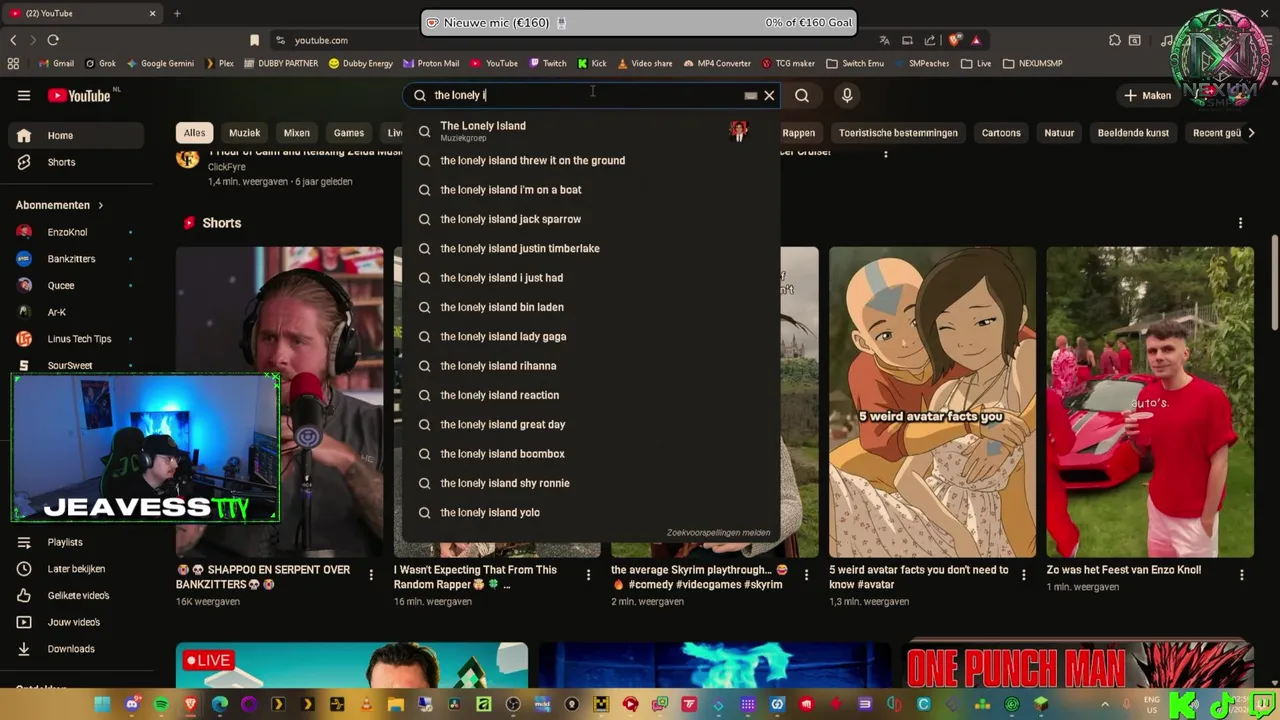Image resolution: width=1280 pixels, height=720 pixels.
Task: Open options for the Random Rapper short
Action: tap(588, 575)
